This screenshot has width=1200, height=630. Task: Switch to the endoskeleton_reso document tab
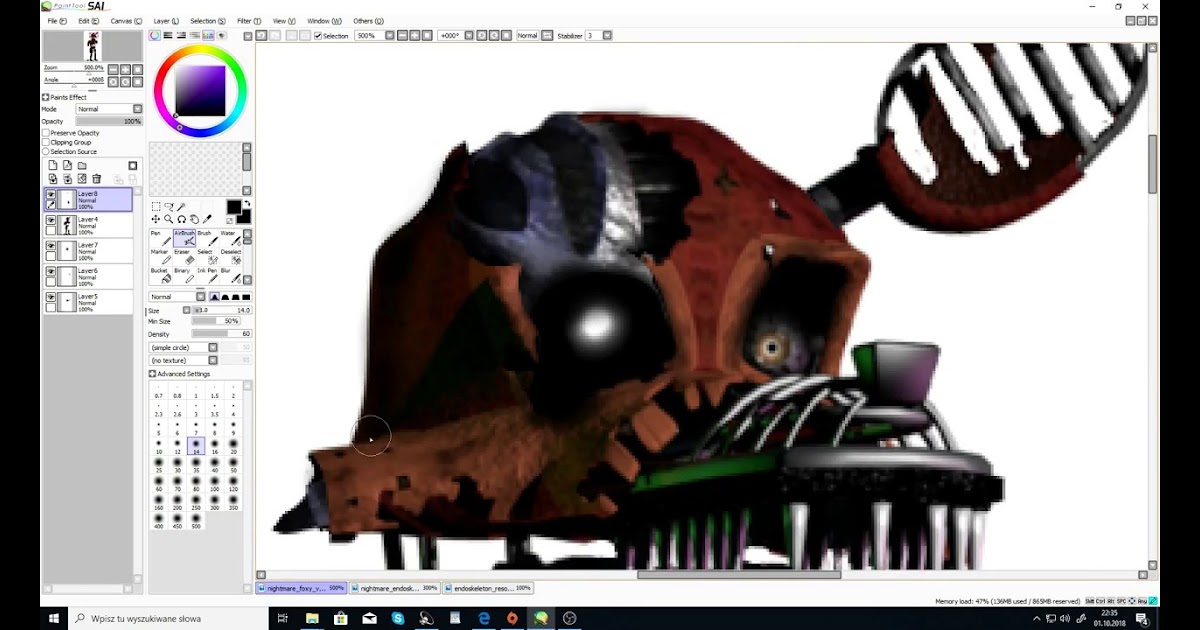pyautogui.click(x=487, y=588)
